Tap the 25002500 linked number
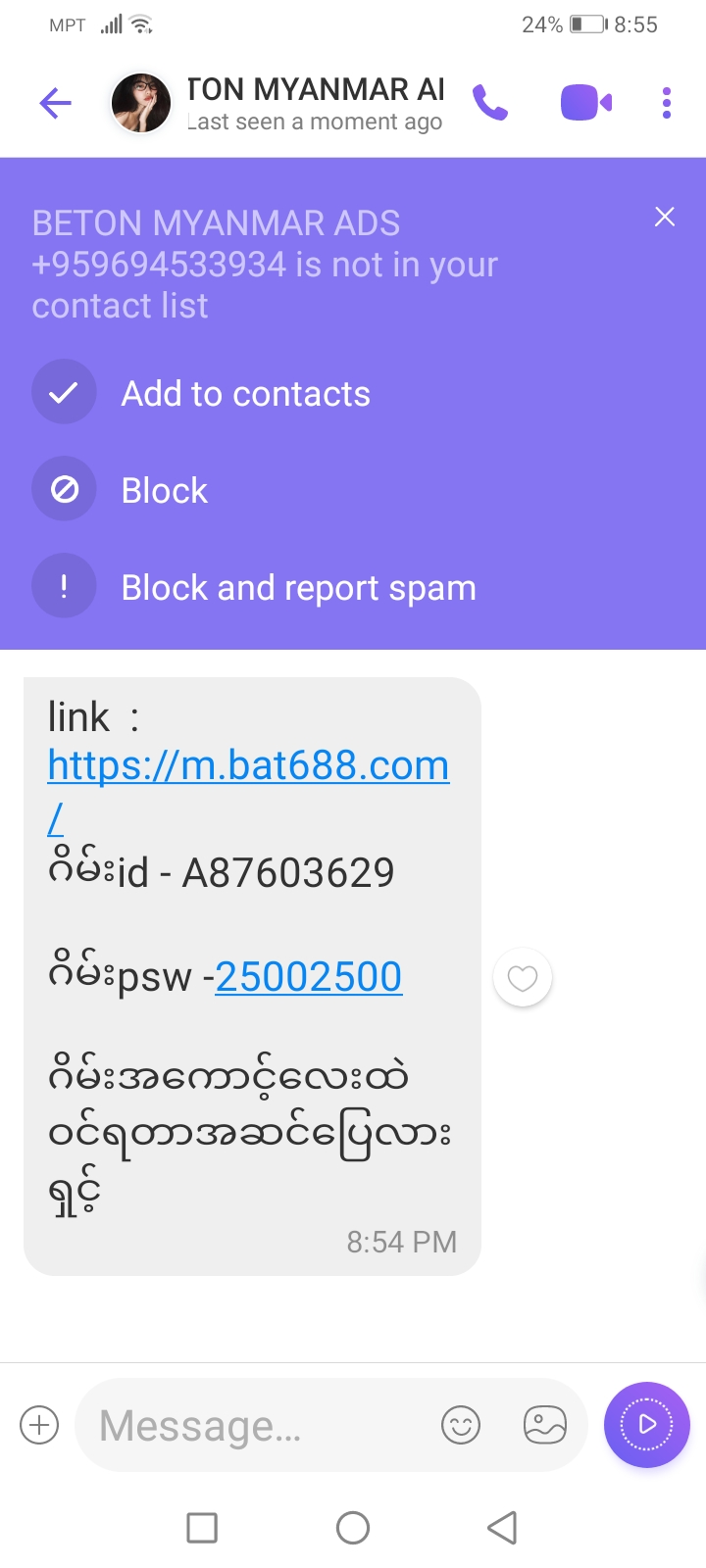 309,976
